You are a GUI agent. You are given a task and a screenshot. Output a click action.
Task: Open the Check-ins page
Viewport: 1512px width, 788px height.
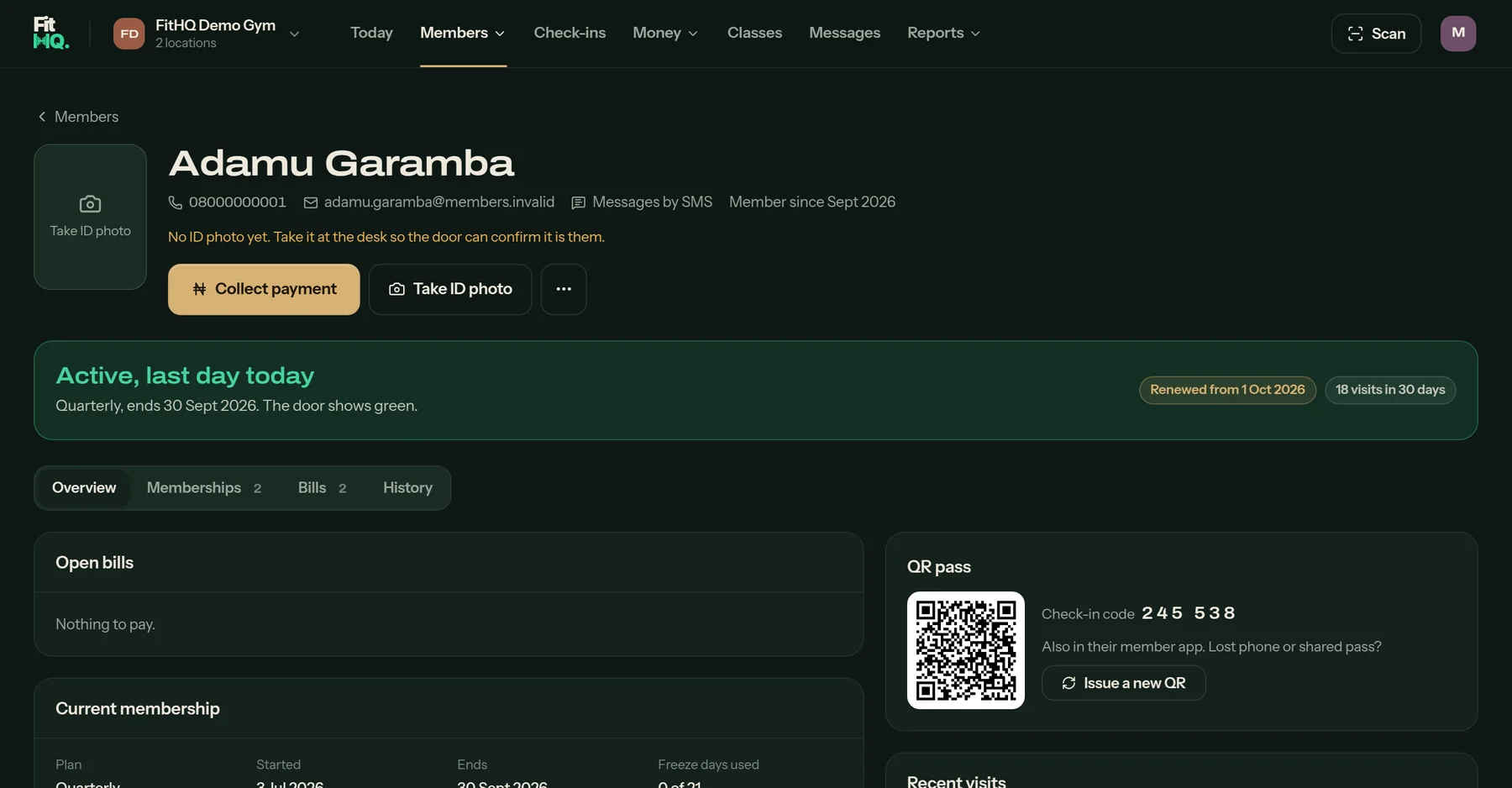point(570,33)
